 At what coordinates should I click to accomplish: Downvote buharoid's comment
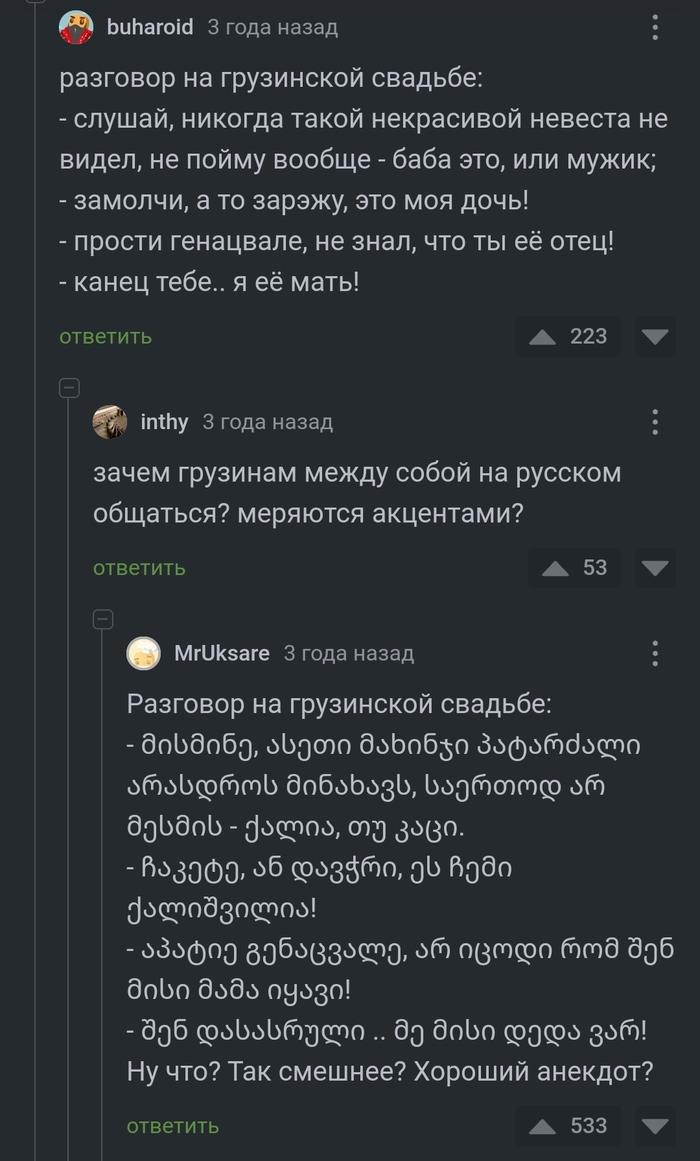(655, 337)
